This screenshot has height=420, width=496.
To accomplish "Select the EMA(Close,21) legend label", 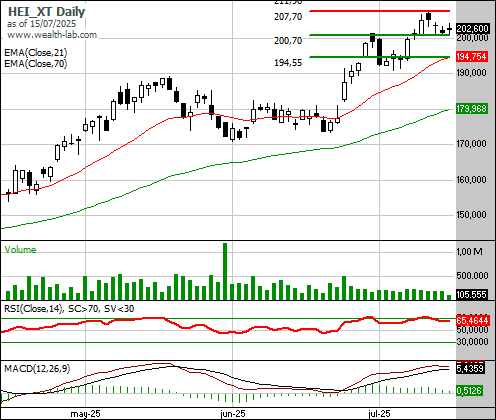I will [36, 53].
